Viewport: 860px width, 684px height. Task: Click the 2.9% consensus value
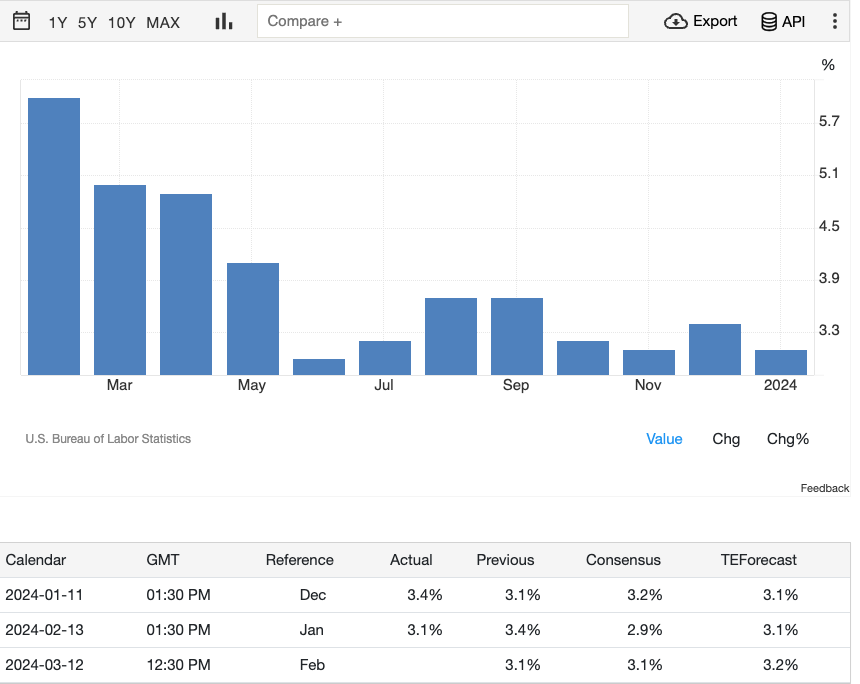pos(644,630)
